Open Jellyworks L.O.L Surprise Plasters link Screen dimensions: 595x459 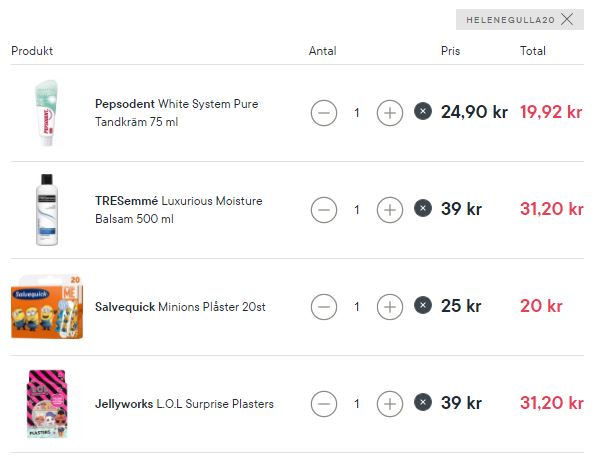pos(184,404)
